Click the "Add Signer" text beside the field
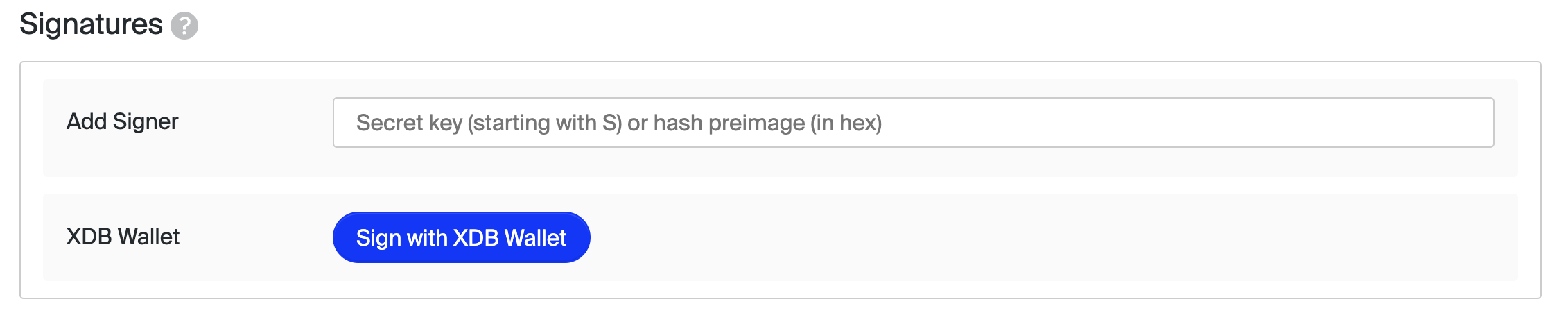Viewport: 1568px width, 322px height. point(123,121)
